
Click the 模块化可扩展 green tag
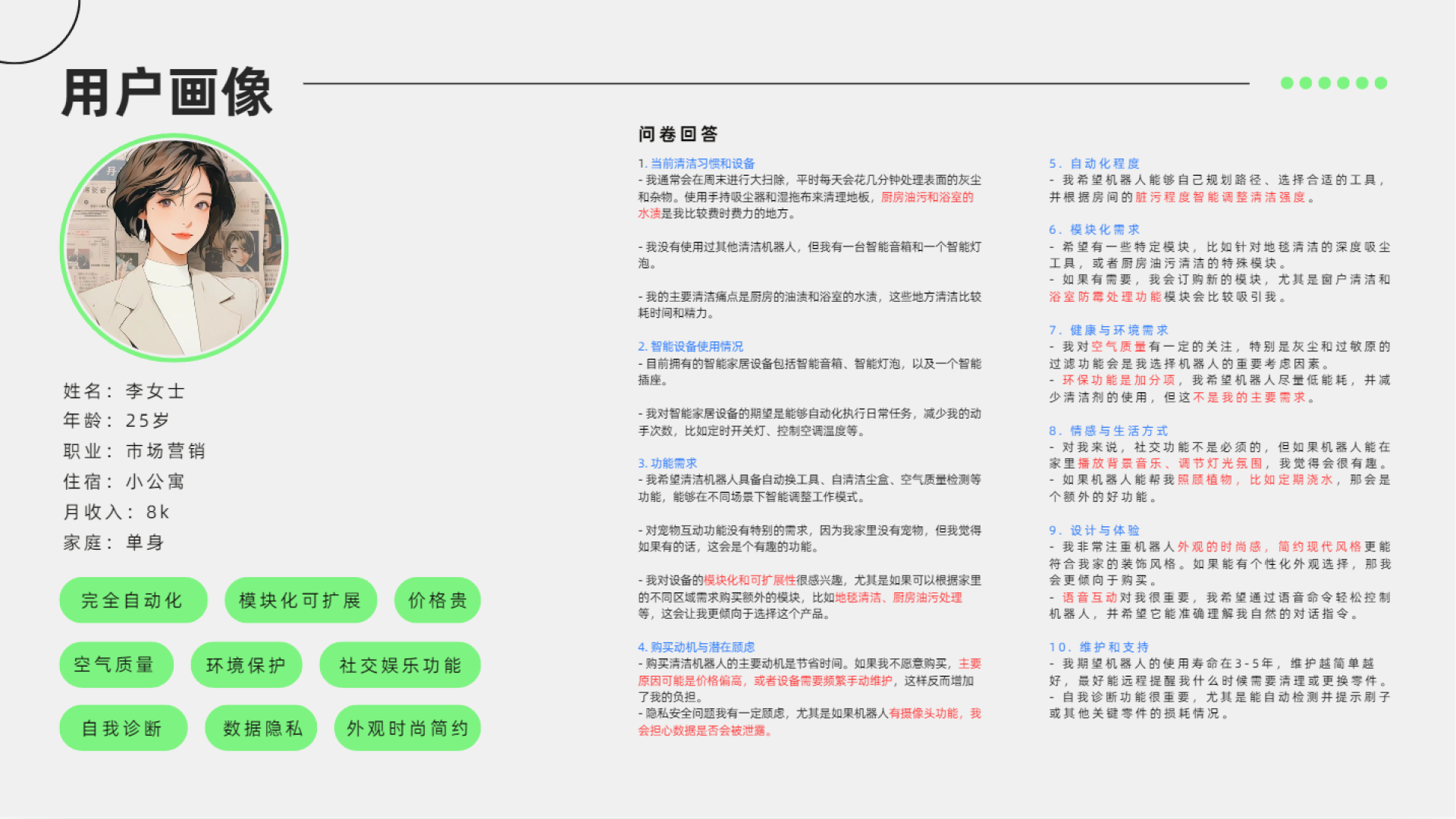coord(300,601)
